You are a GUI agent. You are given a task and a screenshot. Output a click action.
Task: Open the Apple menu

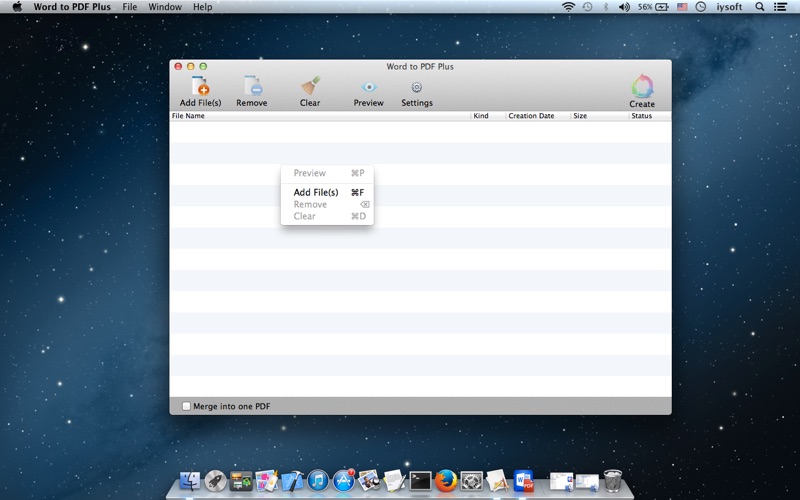[17, 7]
